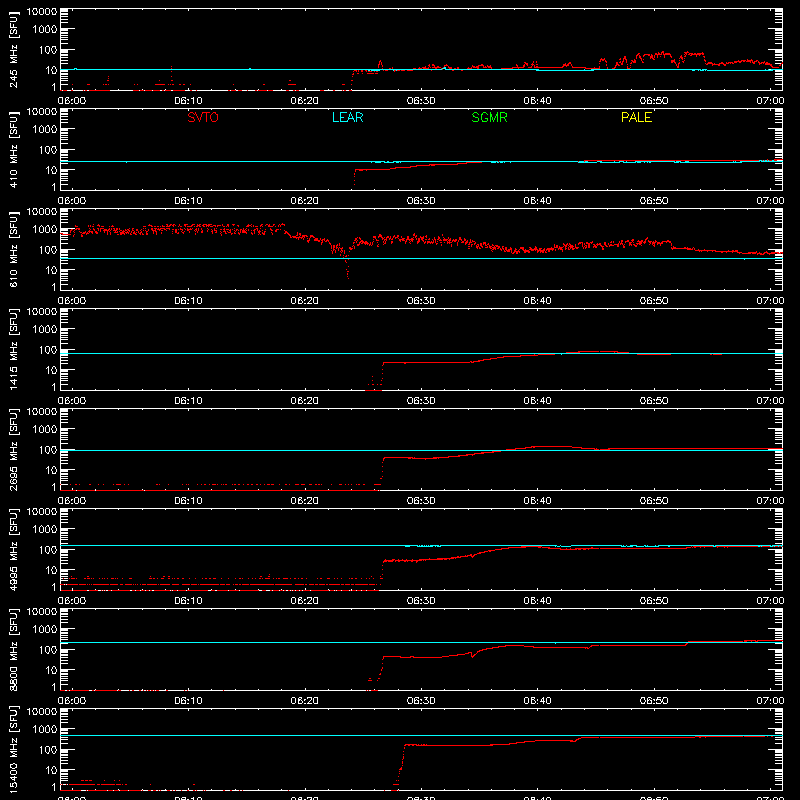Select the 8800 MHz [SFU] axis label
Viewport: 800px width, 800px height.
(14, 649)
